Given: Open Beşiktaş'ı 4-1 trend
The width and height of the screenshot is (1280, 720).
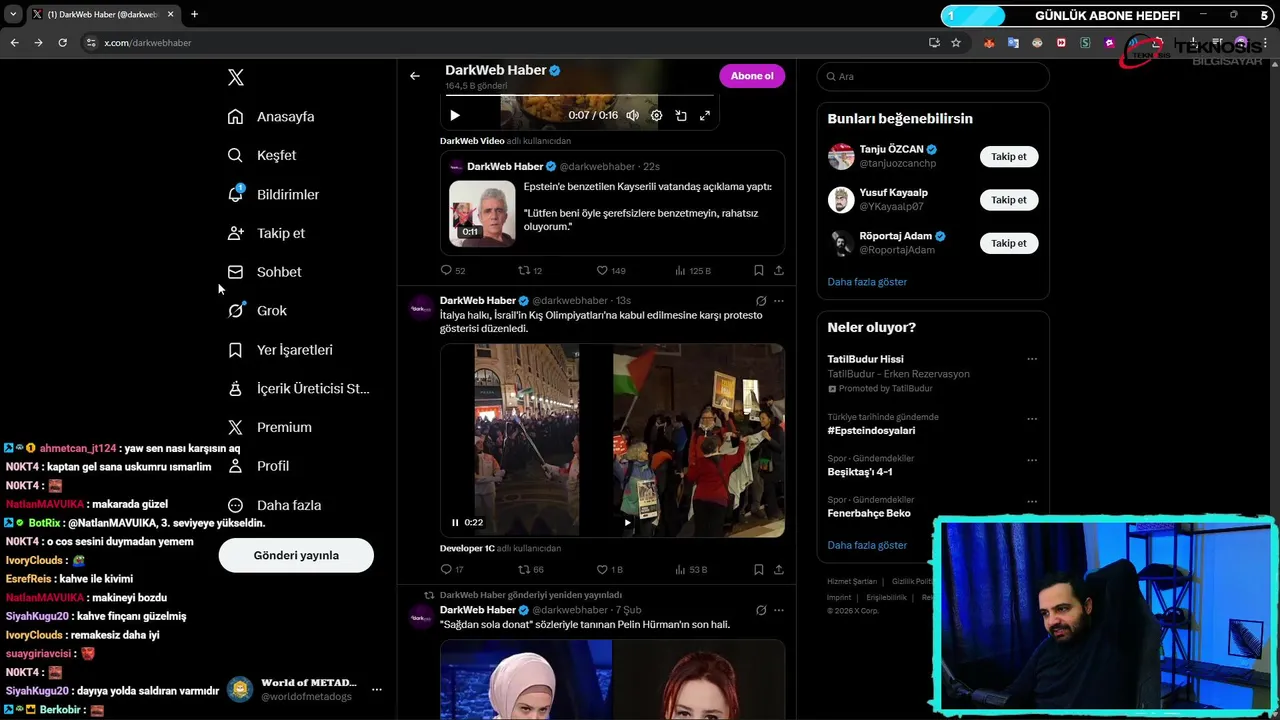Looking at the screenshot, I should tap(860, 472).
